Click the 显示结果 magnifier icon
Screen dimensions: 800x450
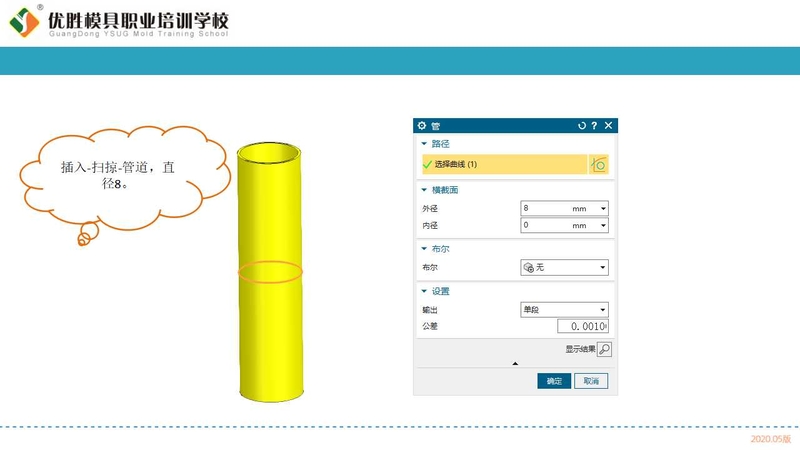(x=605, y=349)
